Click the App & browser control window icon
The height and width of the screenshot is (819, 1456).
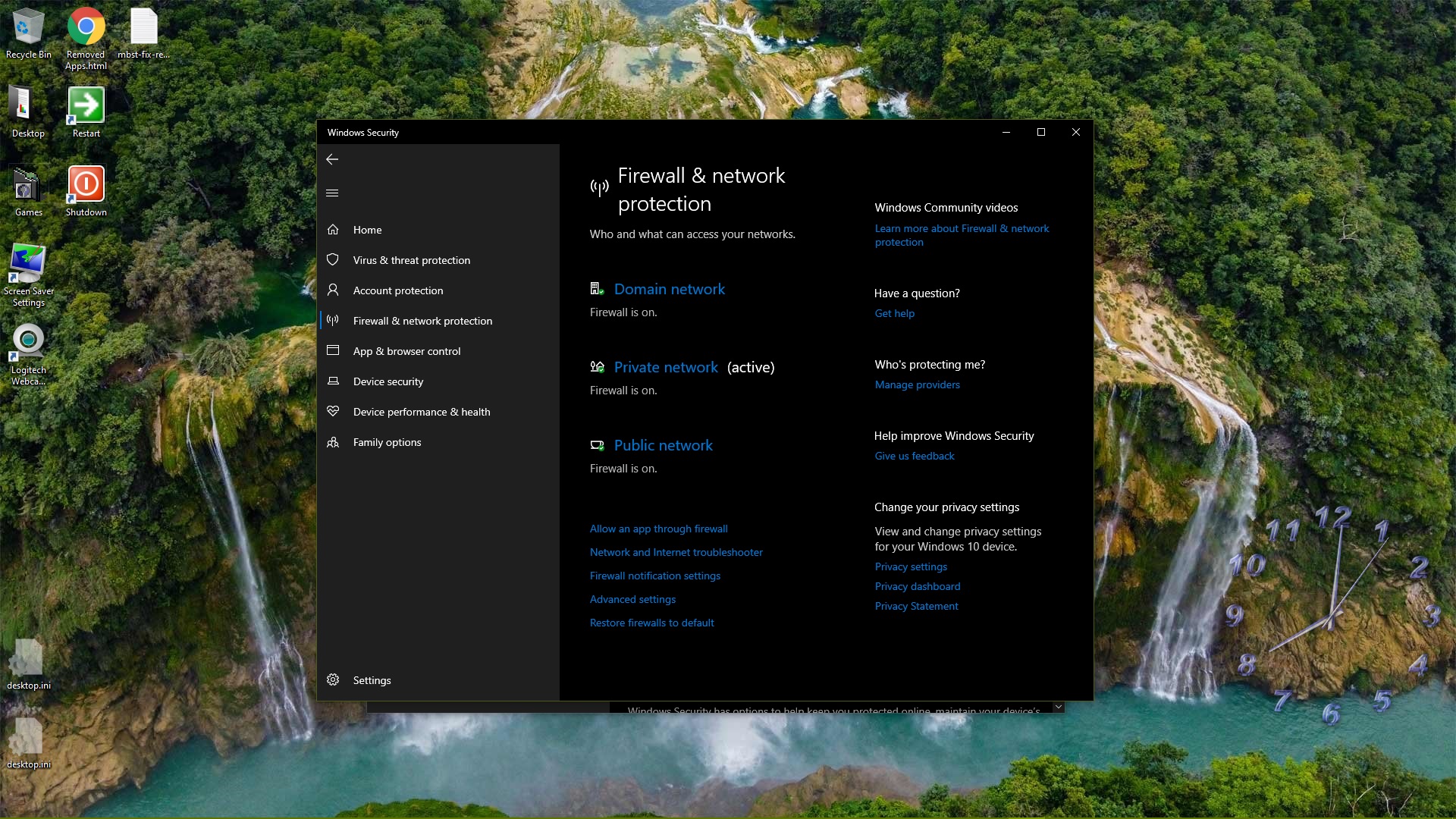point(333,350)
